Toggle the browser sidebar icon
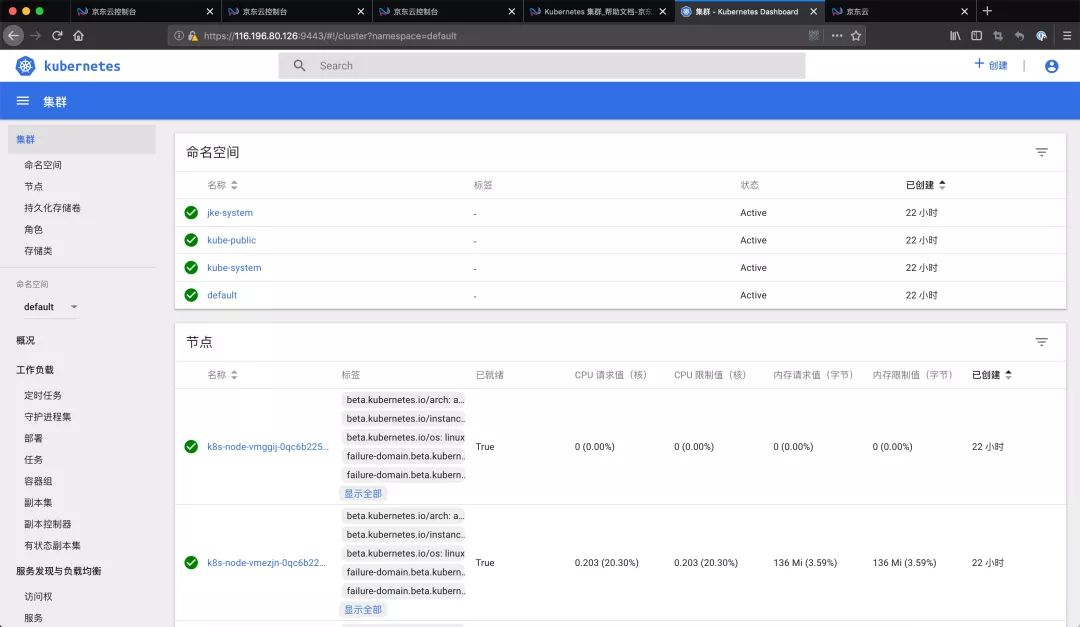The image size is (1080, 627). point(977,36)
